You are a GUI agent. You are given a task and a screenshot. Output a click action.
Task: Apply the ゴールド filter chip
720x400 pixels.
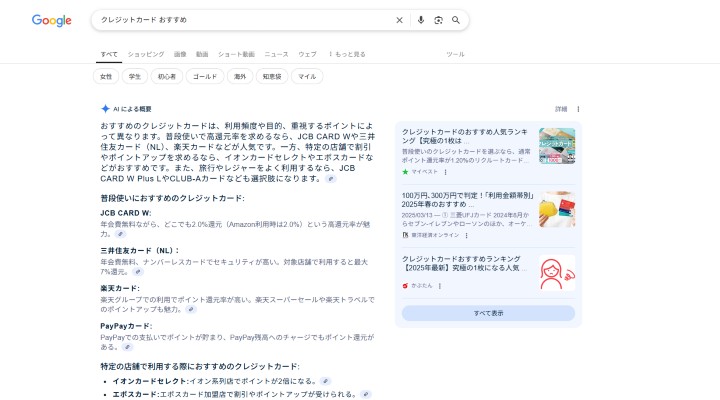(x=205, y=77)
